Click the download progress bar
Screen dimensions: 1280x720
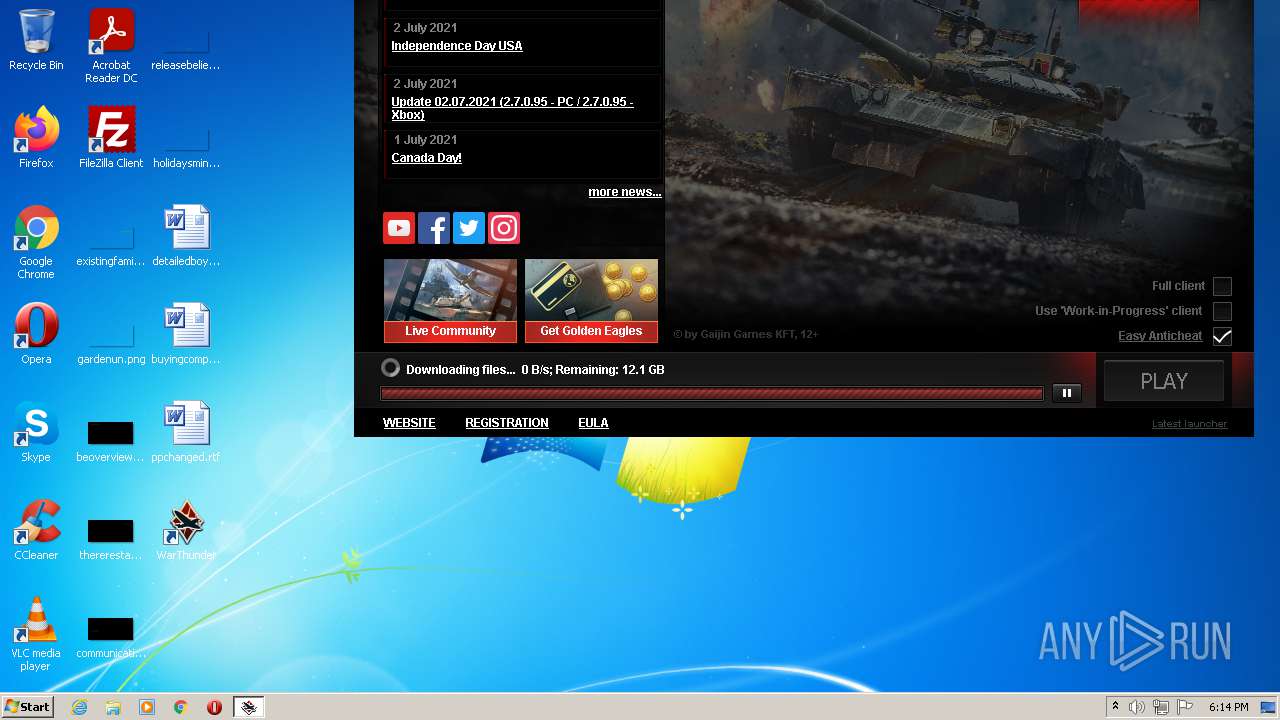[712, 393]
